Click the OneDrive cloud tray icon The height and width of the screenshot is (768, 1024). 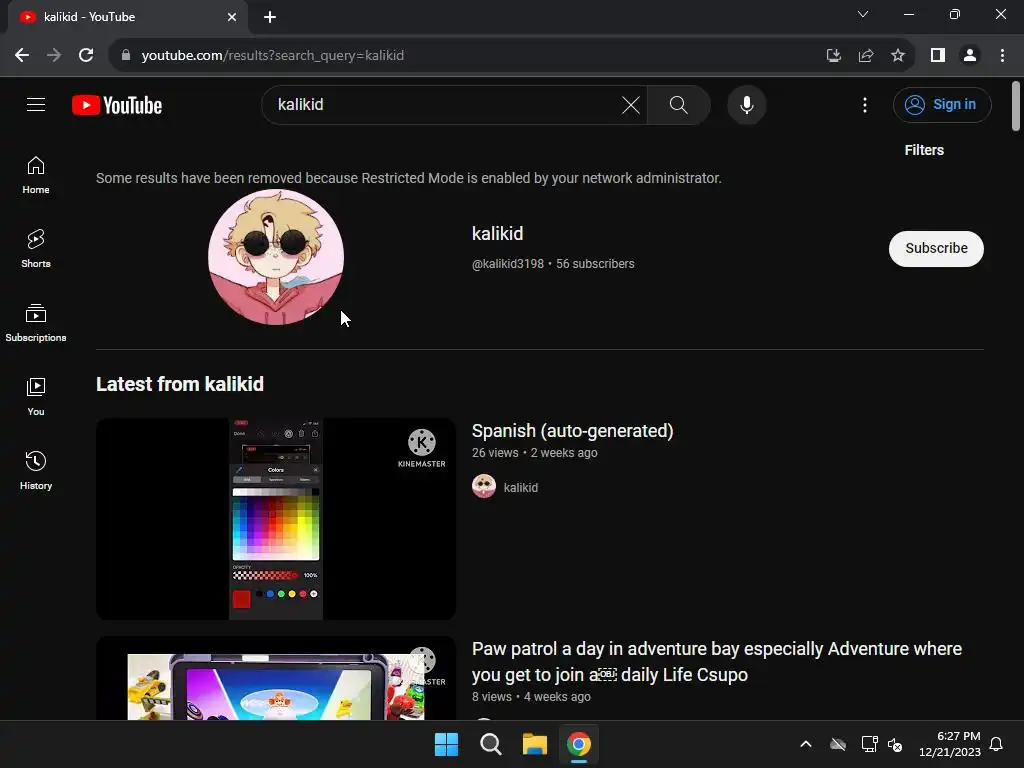click(x=838, y=744)
